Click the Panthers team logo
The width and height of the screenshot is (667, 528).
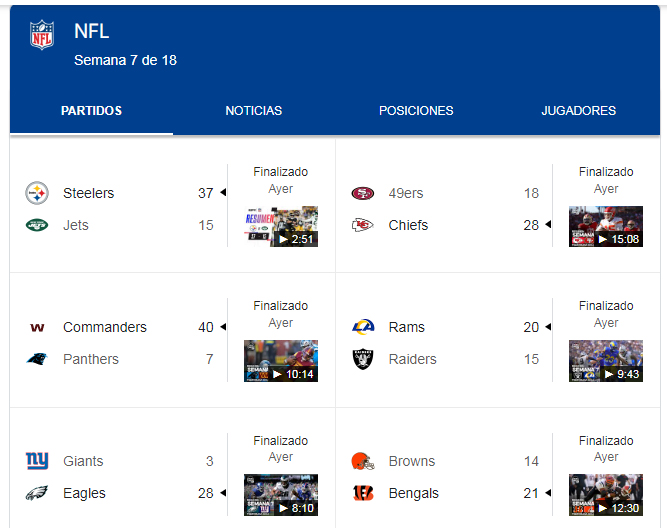pyautogui.click(x=37, y=359)
